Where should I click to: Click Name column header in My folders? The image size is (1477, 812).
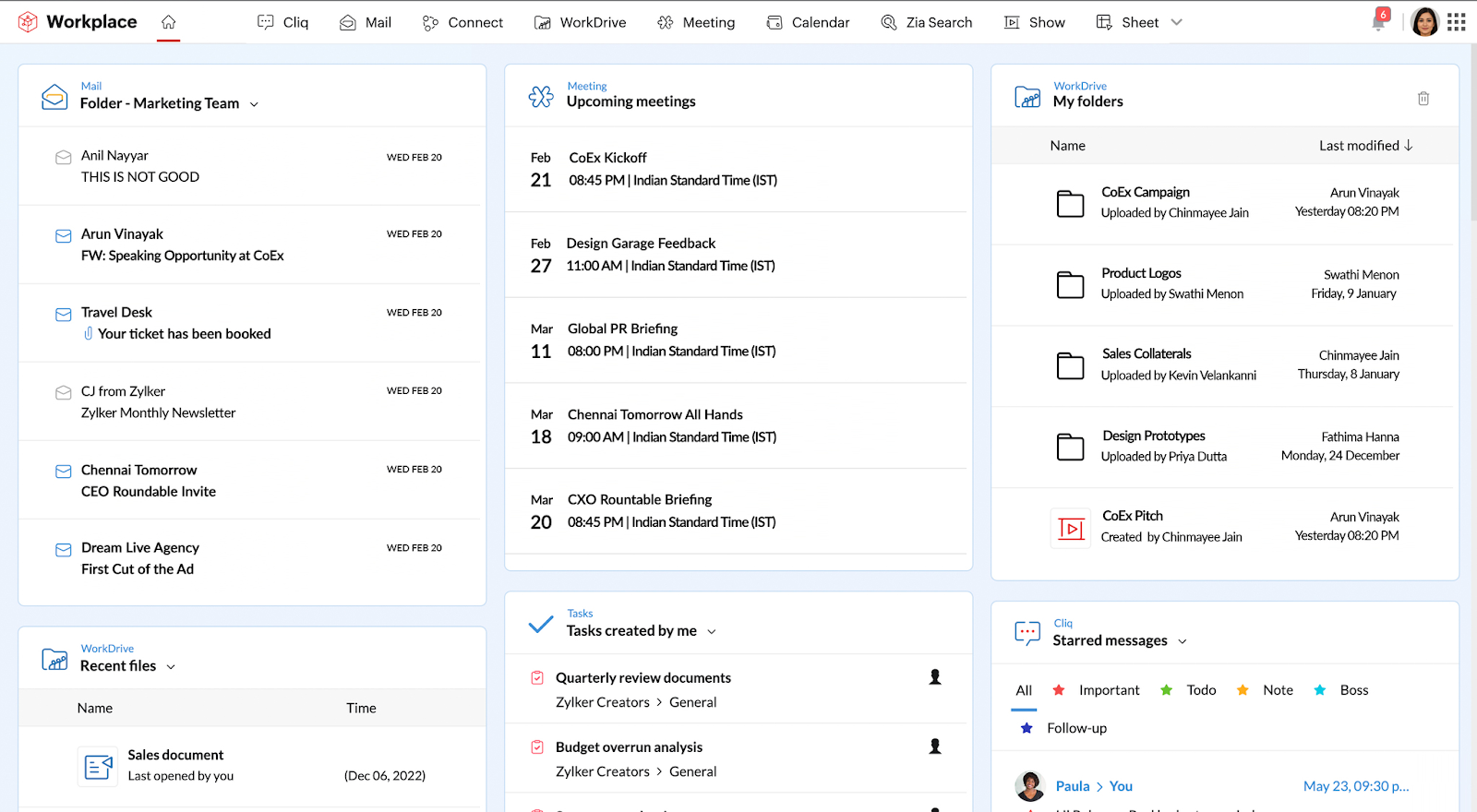pyautogui.click(x=1067, y=146)
